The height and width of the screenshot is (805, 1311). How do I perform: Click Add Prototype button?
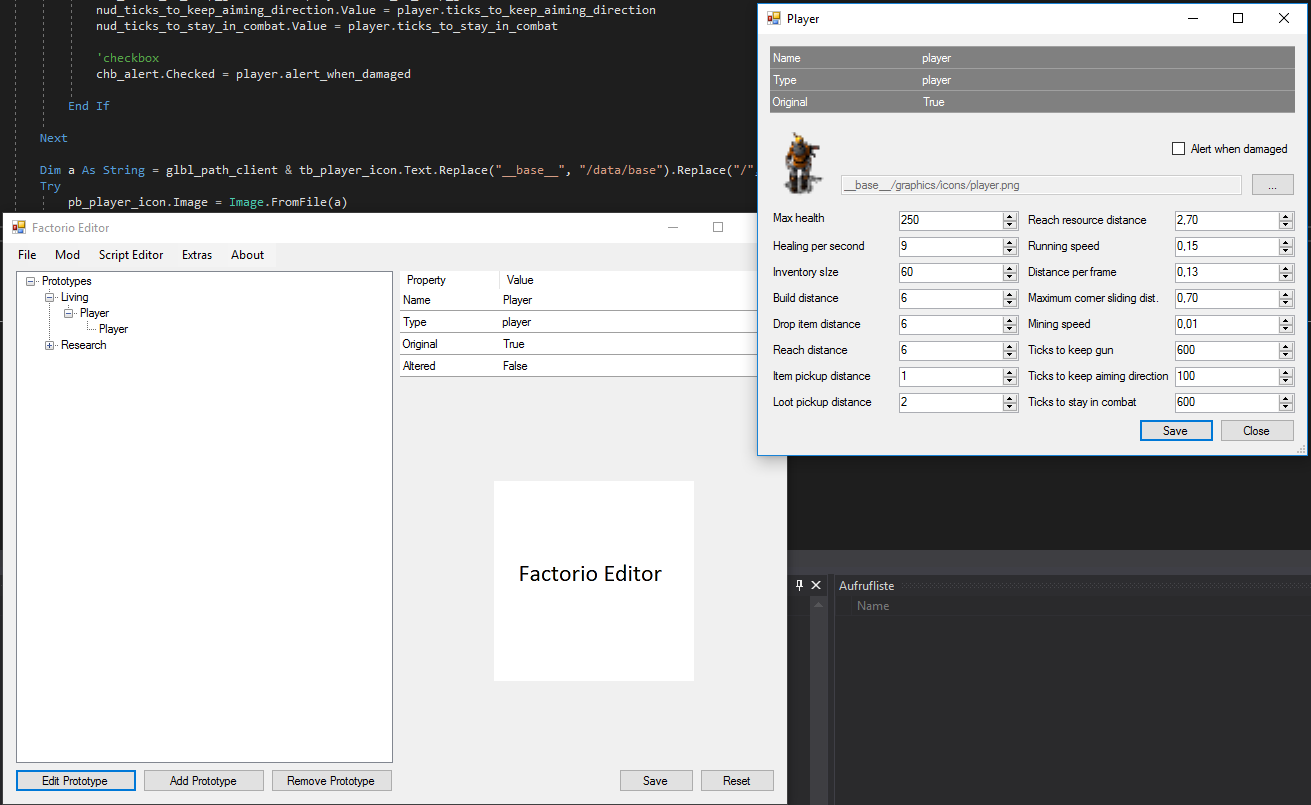pyautogui.click(x=204, y=781)
